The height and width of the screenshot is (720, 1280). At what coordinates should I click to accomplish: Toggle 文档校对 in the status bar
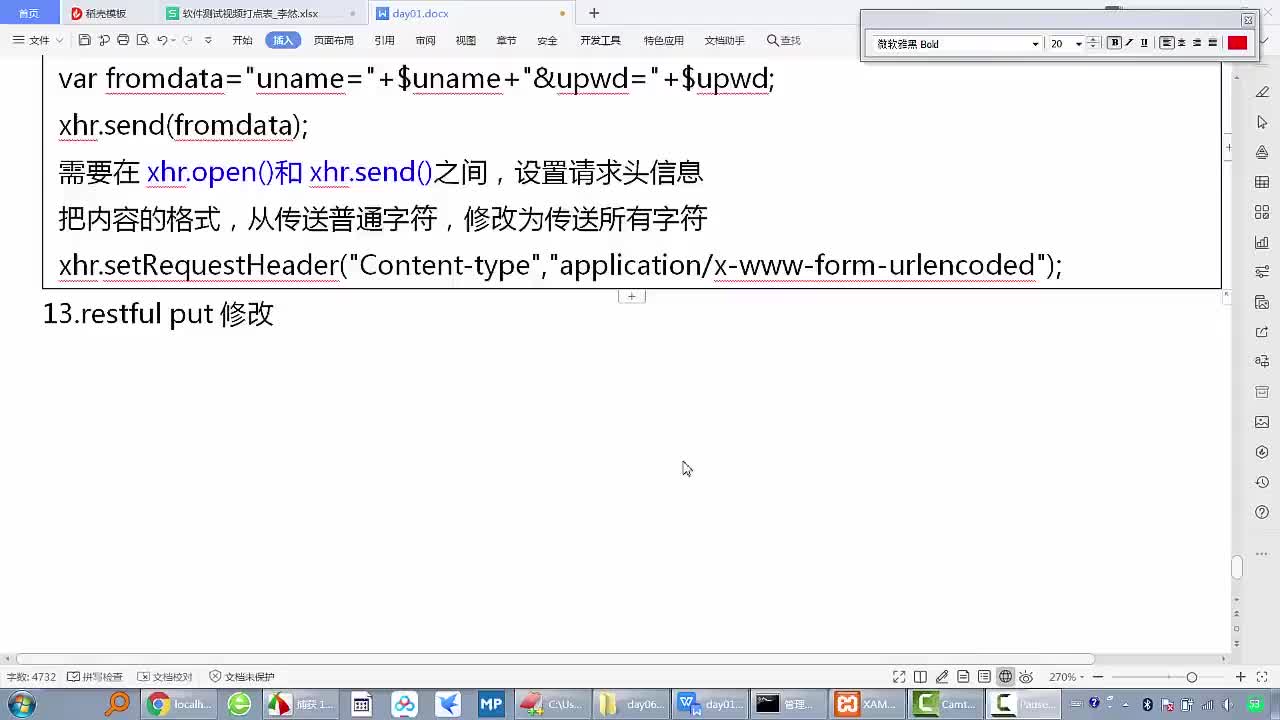[164, 677]
